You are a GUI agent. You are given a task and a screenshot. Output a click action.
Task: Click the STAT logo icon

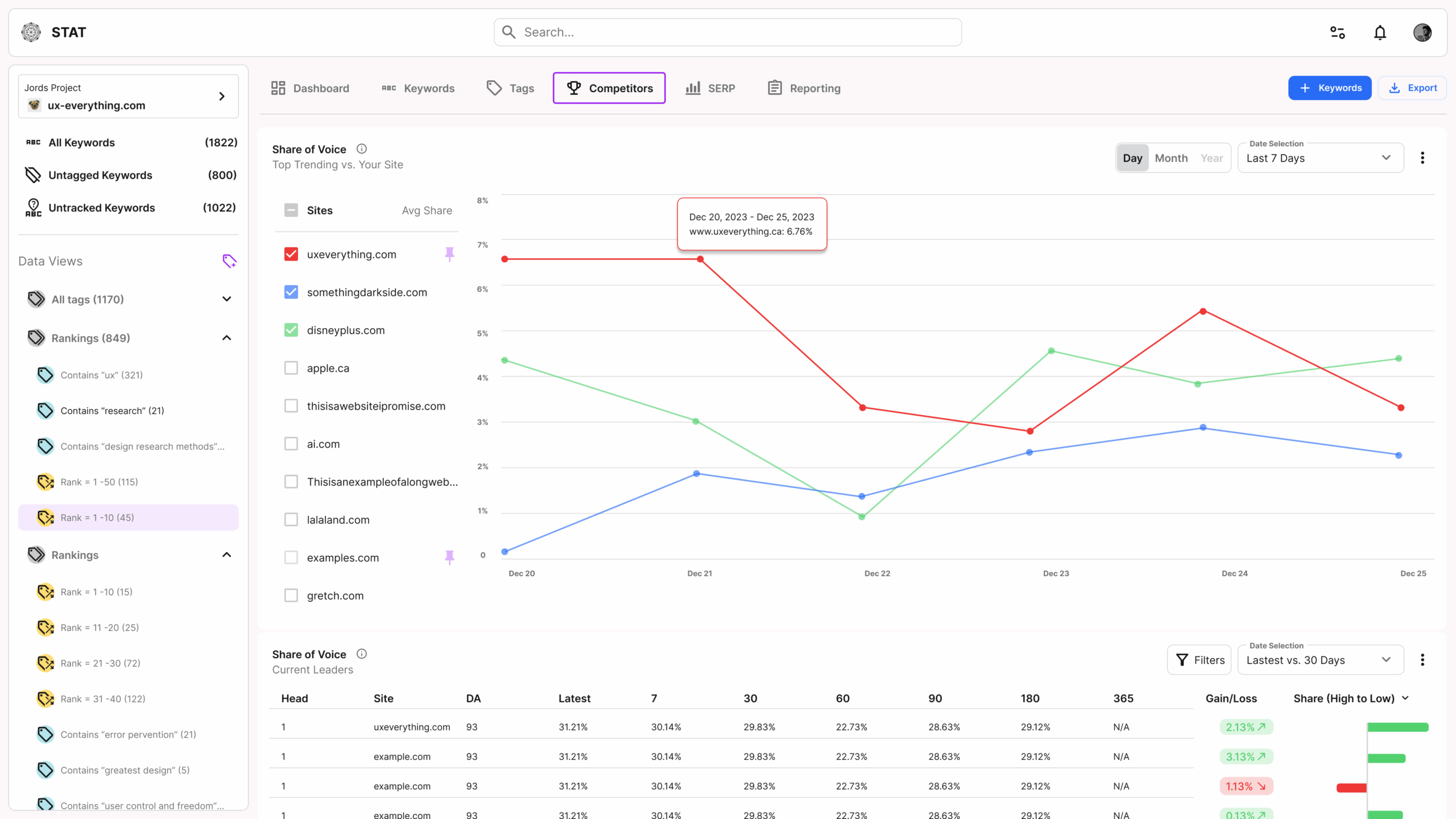point(31,32)
